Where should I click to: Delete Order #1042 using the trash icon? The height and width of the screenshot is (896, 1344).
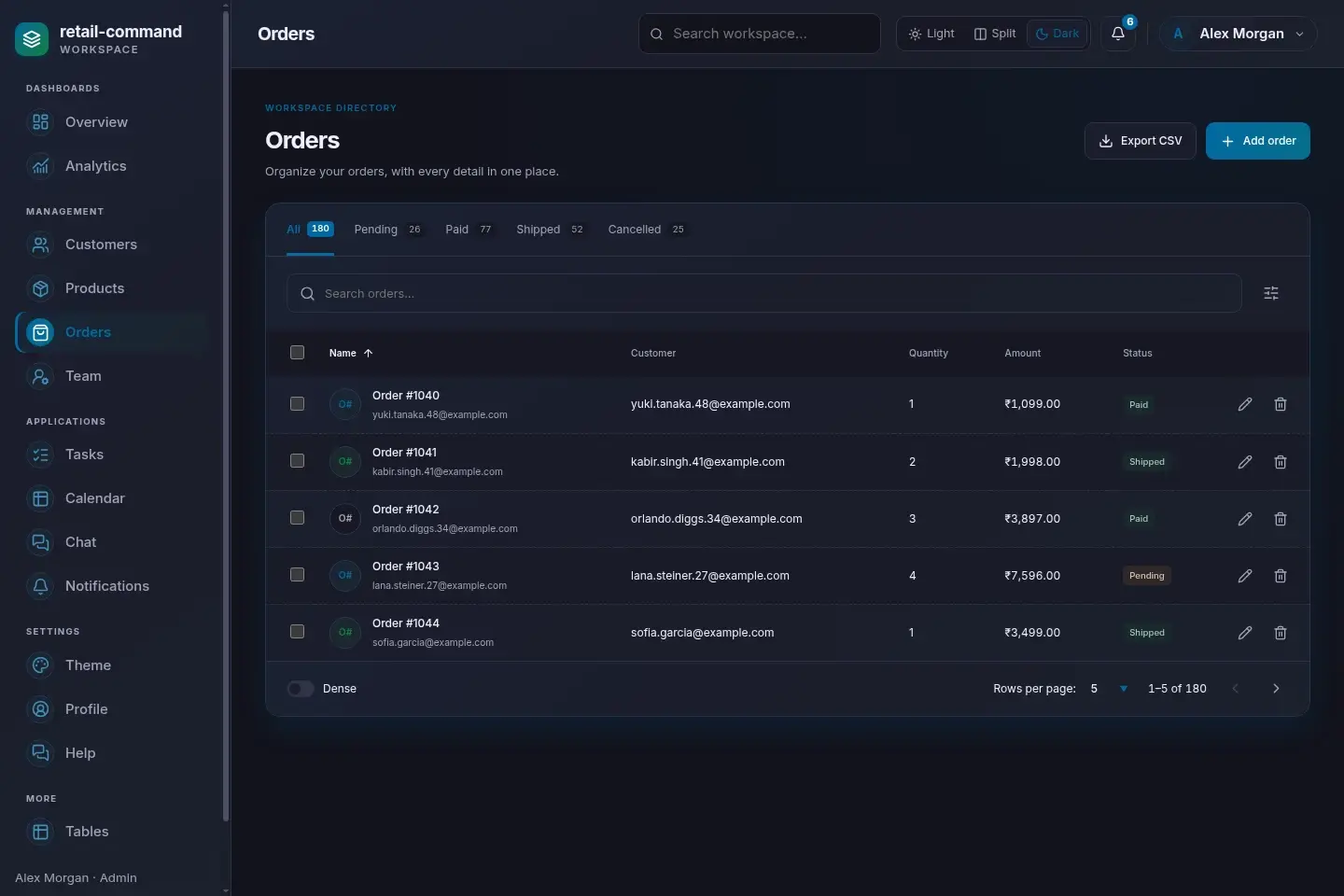click(x=1281, y=519)
